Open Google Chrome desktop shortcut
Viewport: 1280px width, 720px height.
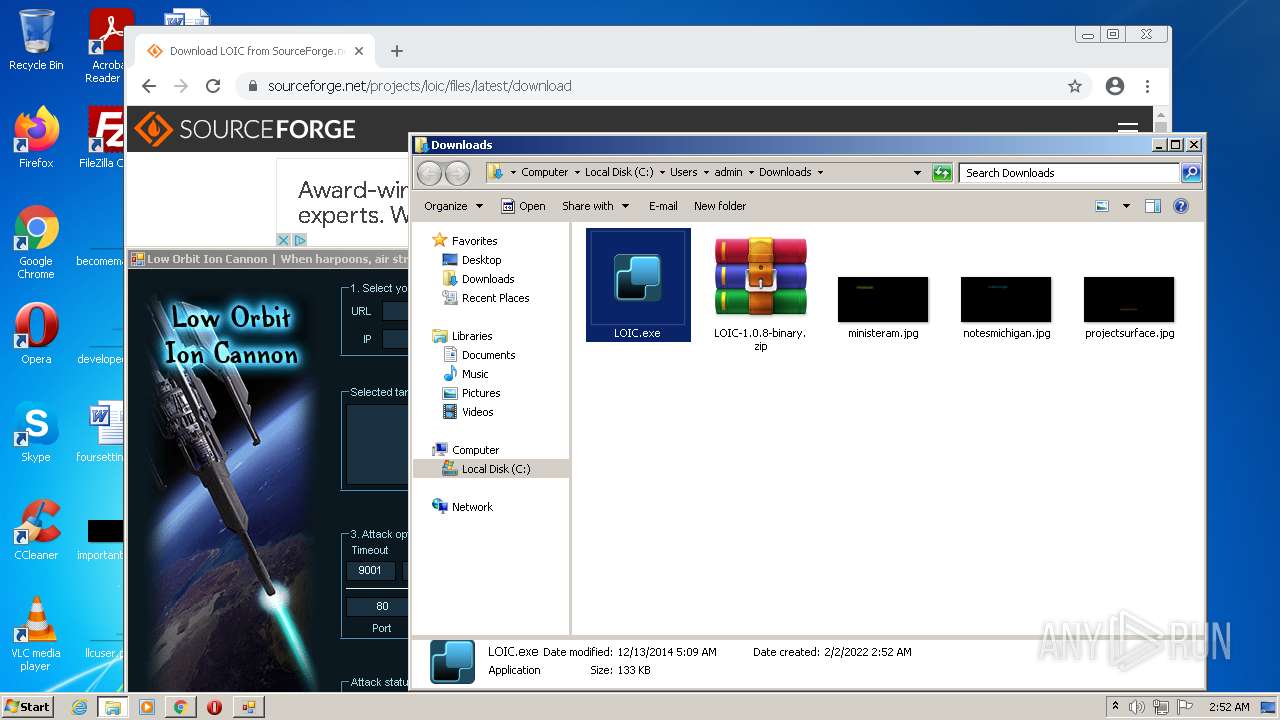[x=36, y=242]
